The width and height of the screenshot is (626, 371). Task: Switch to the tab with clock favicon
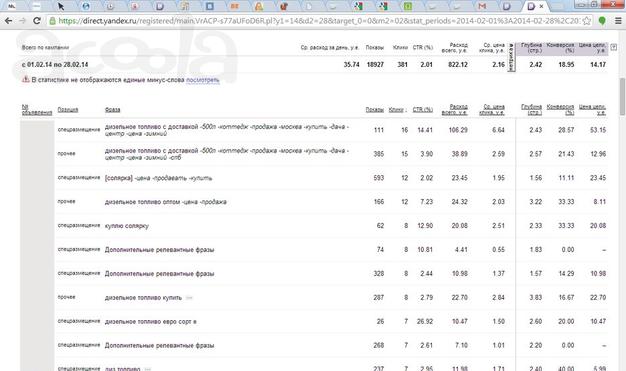110,6
